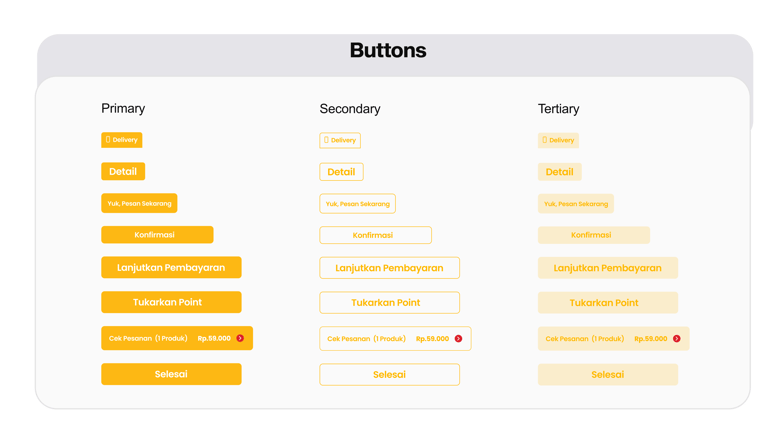Image resolution: width=768 pixels, height=443 pixels.
Task: Click the primary filled Detail button
Action: click(123, 172)
